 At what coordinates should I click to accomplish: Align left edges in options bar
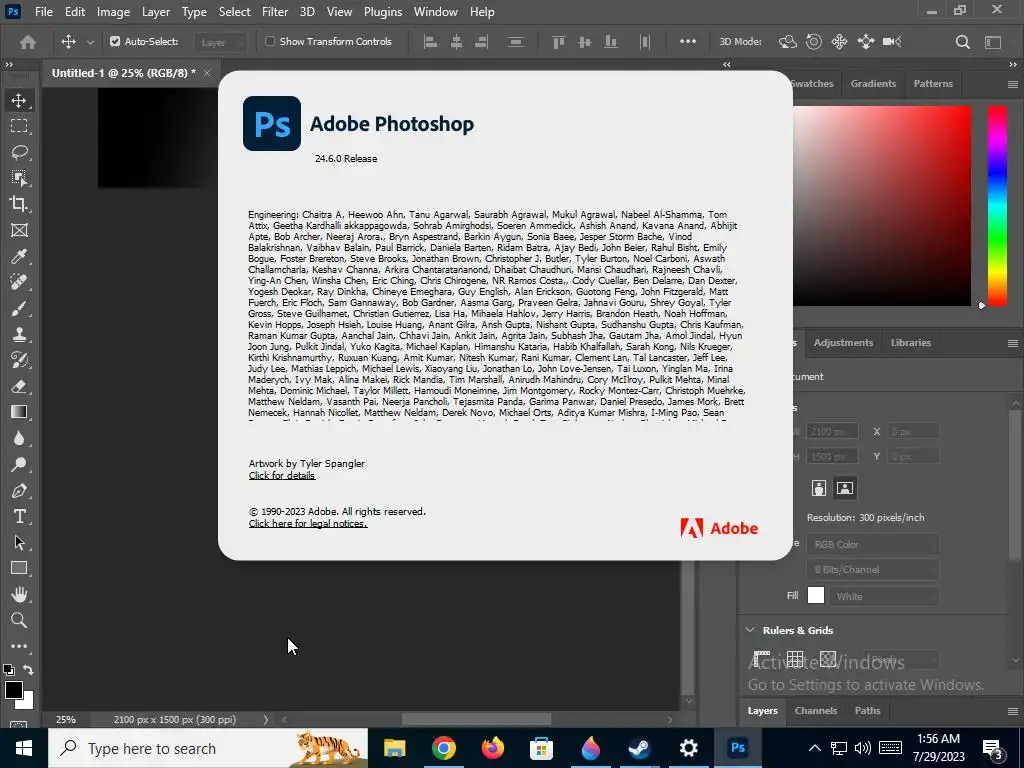tap(430, 42)
